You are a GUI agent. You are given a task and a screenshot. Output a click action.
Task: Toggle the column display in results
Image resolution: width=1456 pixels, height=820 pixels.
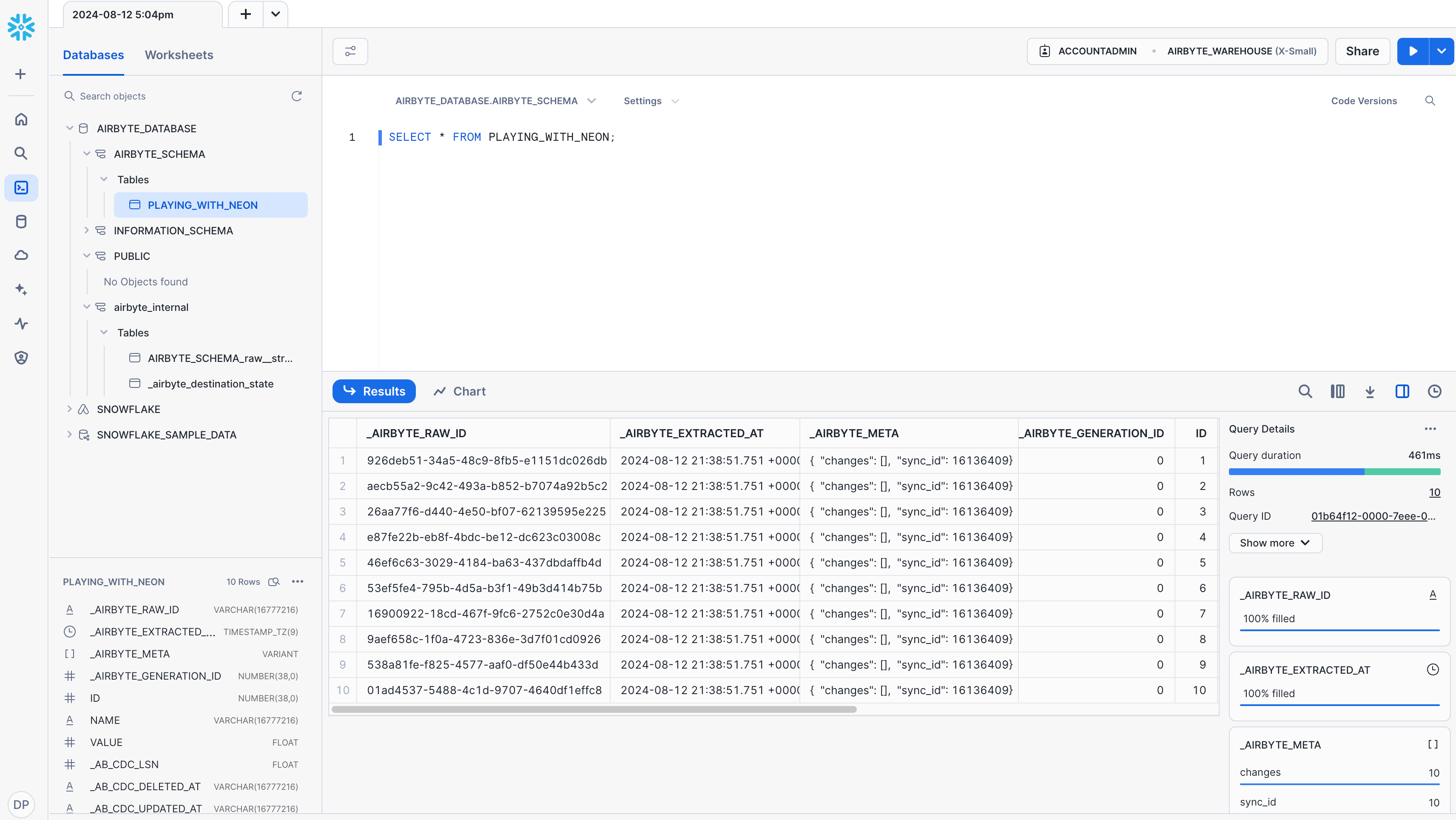pos(1337,391)
